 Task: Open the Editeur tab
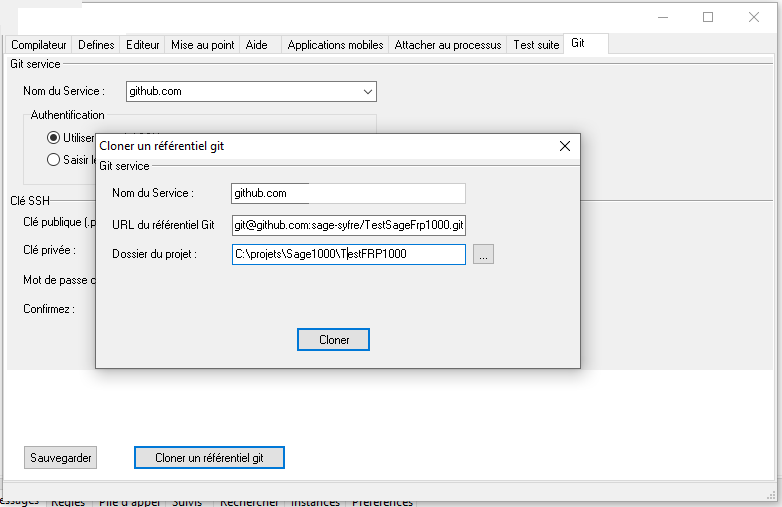142,45
